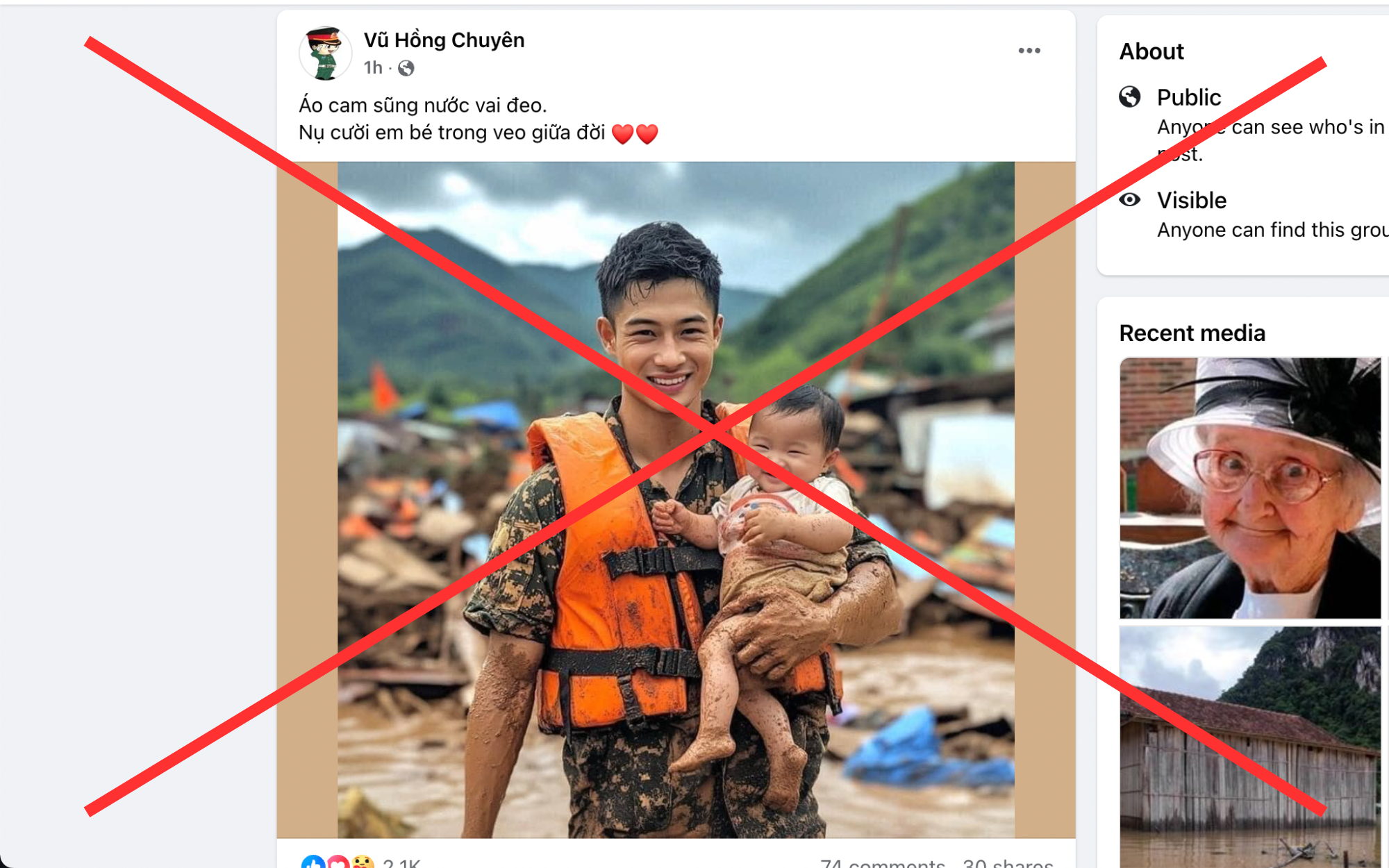1389x868 pixels.
Task: Click the Public globe icon in About
Action: tap(1130, 97)
